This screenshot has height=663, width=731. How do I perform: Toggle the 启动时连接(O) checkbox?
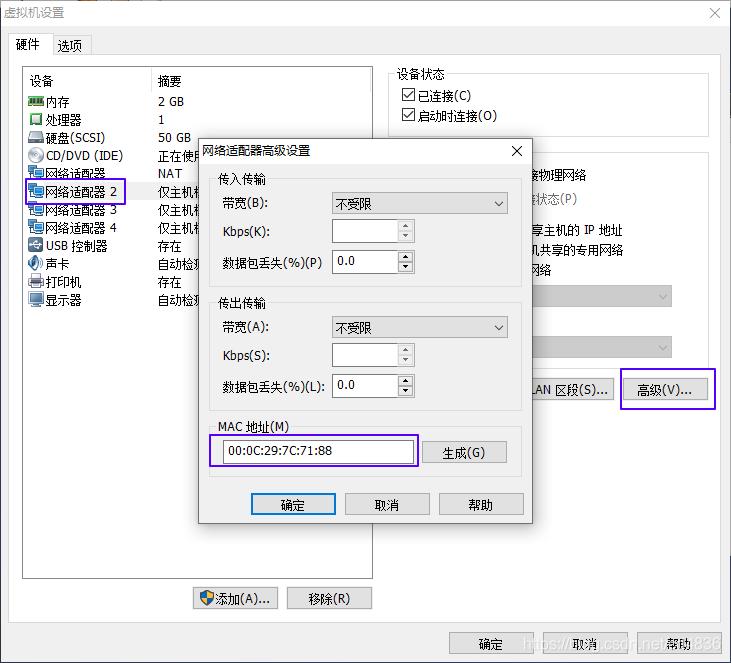[x=408, y=115]
